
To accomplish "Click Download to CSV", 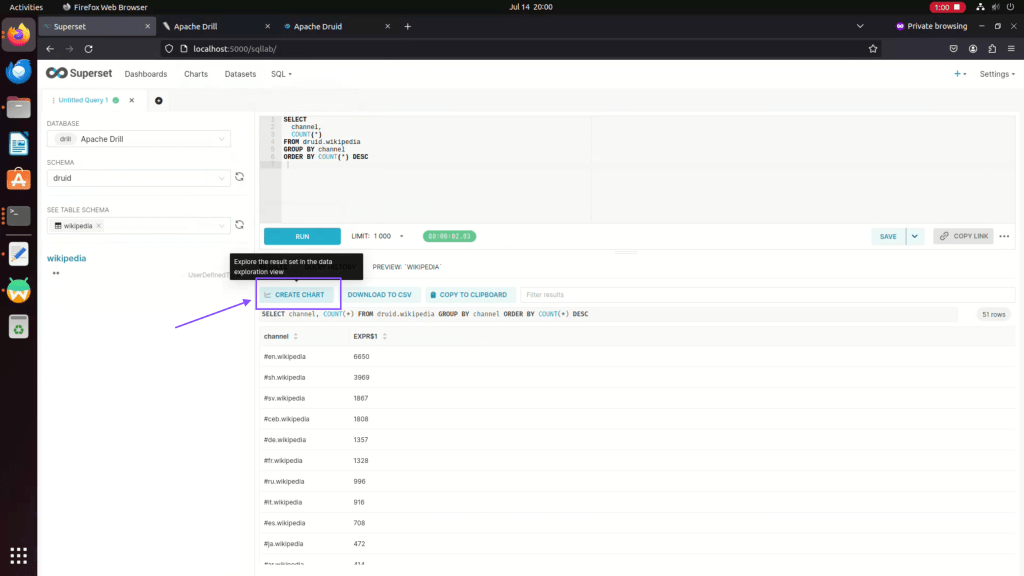I will pyautogui.click(x=379, y=295).
